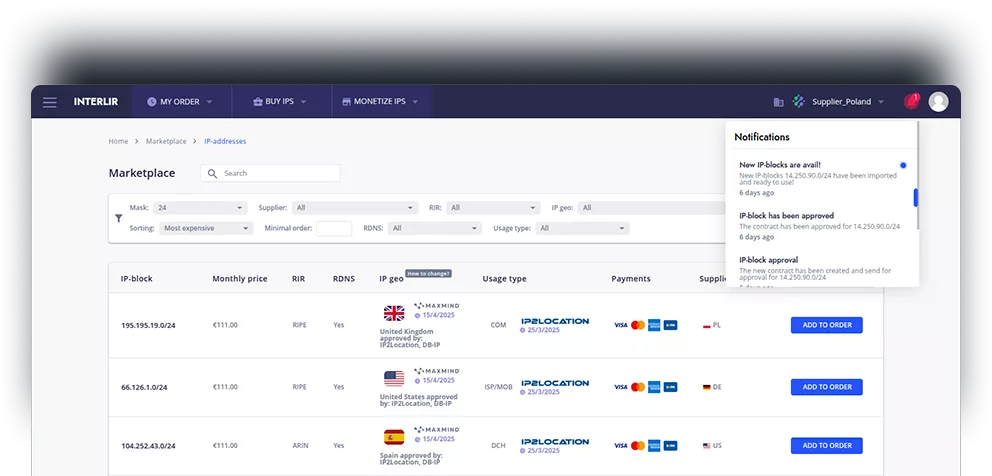Open the MONETIZE IPS menu
992x476 pixels.
[380, 101]
